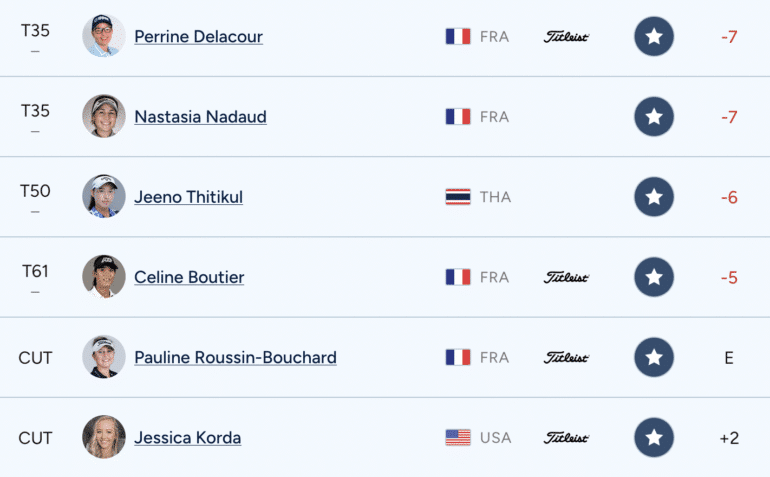Click Nastasia Nadaud's profile photo
The image size is (770, 477).
pyautogui.click(x=104, y=116)
